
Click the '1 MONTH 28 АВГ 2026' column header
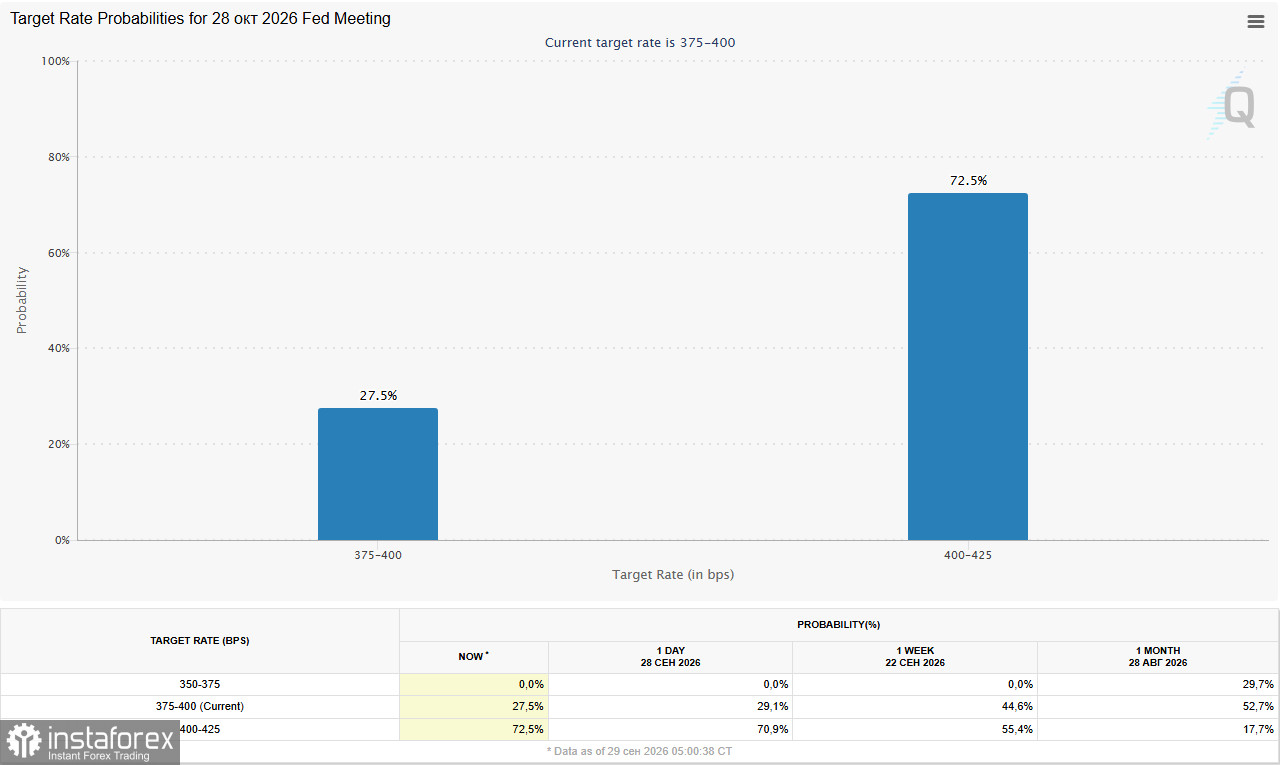tap(1158, 656)
